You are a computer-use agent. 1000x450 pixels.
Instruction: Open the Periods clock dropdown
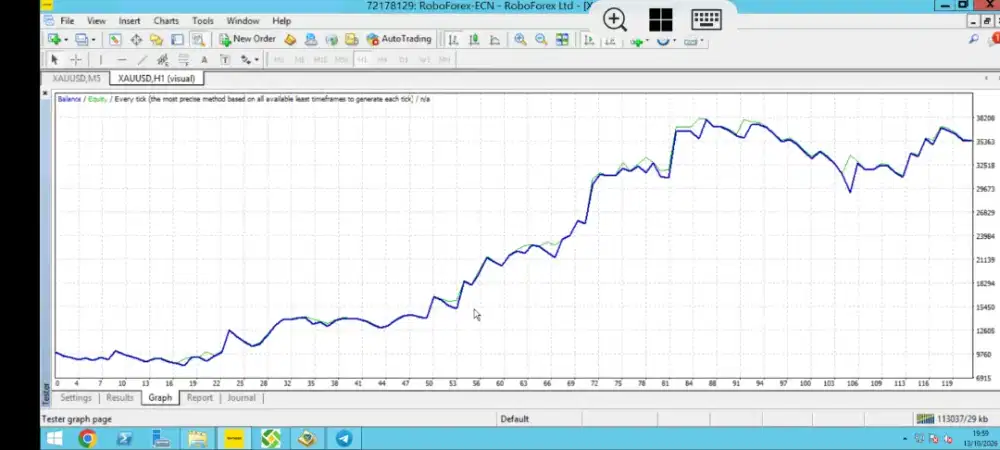coord(665,42)
